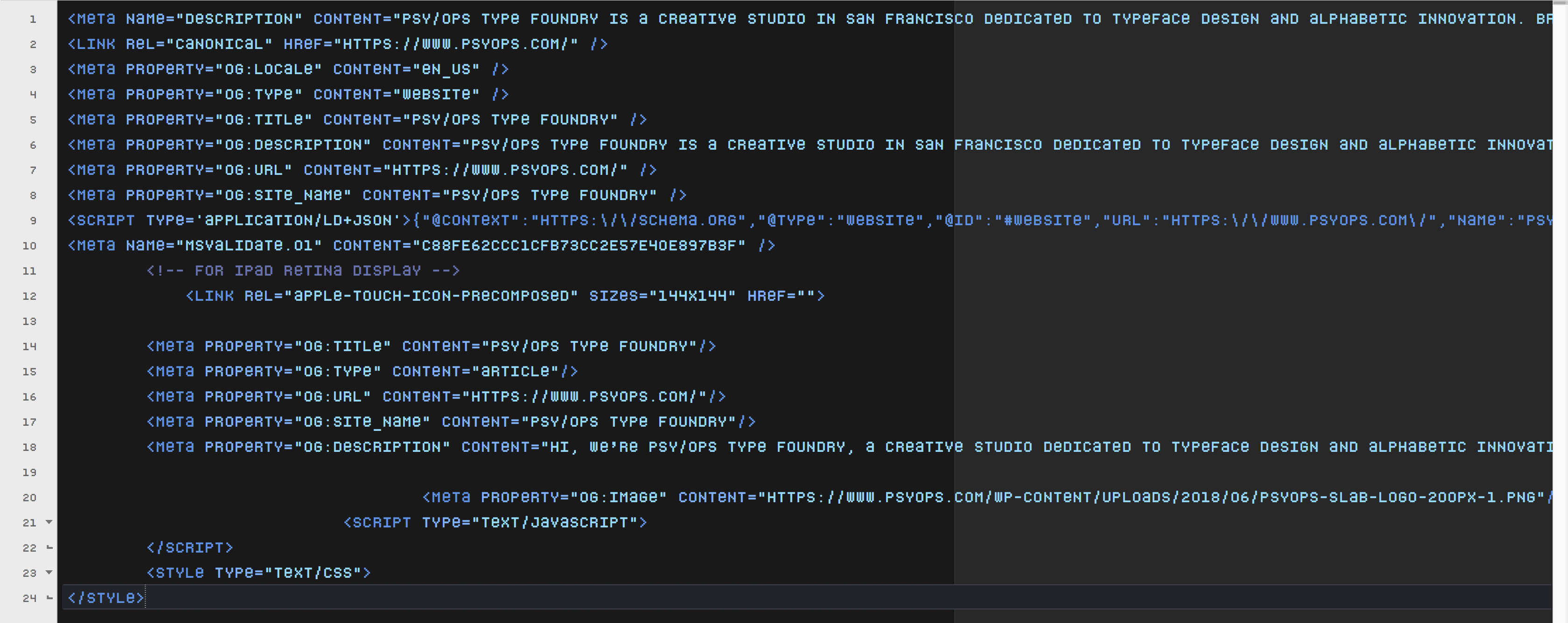Image resolution: width=1568 pixels, height=623 pixels.
Task: Click the og:image meta tag on line 20
Action: 987,498
